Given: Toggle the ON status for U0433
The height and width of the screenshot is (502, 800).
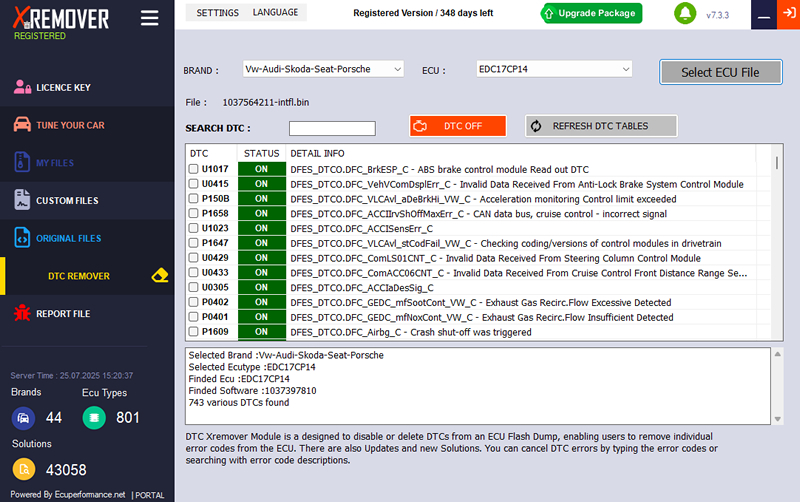Looking at the screenshot, I should pyautogui.click(x=262, y=272).
